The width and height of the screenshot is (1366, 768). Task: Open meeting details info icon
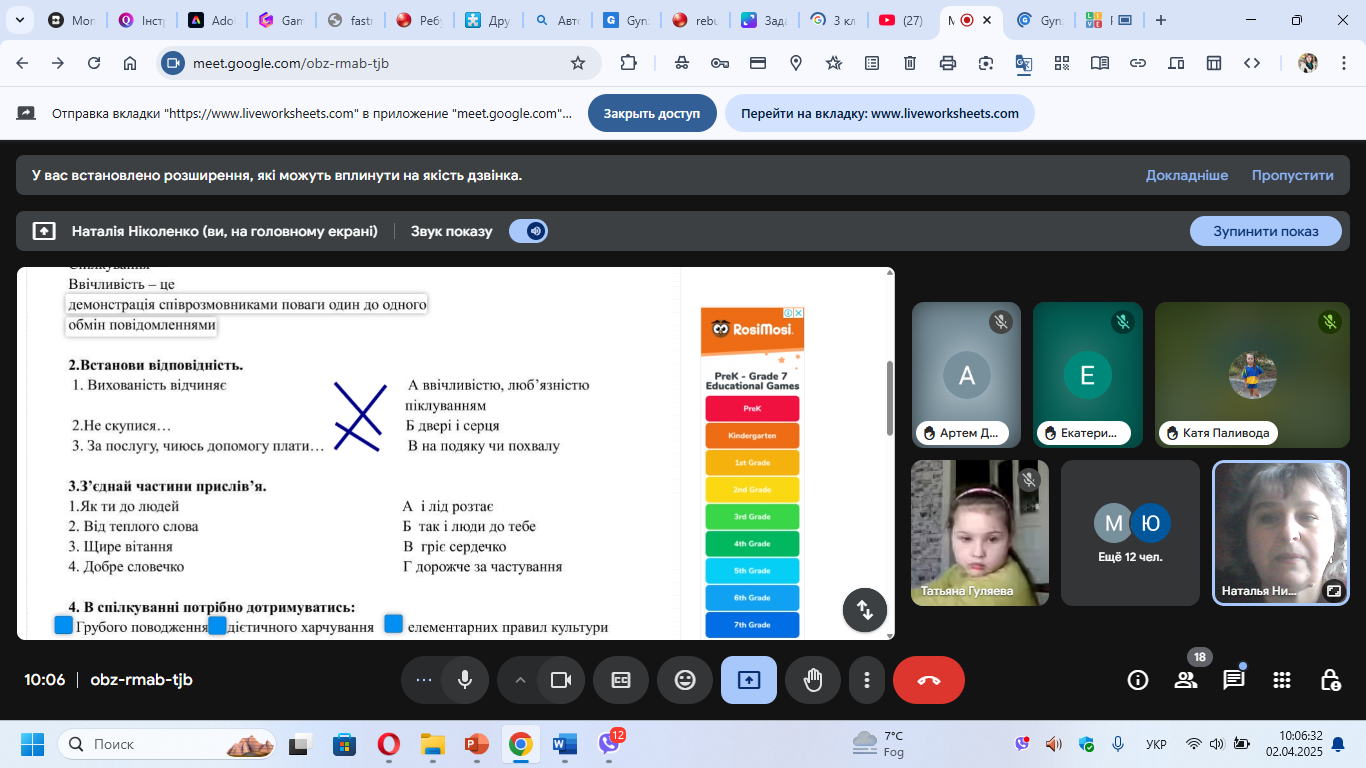pos(1138,680)
